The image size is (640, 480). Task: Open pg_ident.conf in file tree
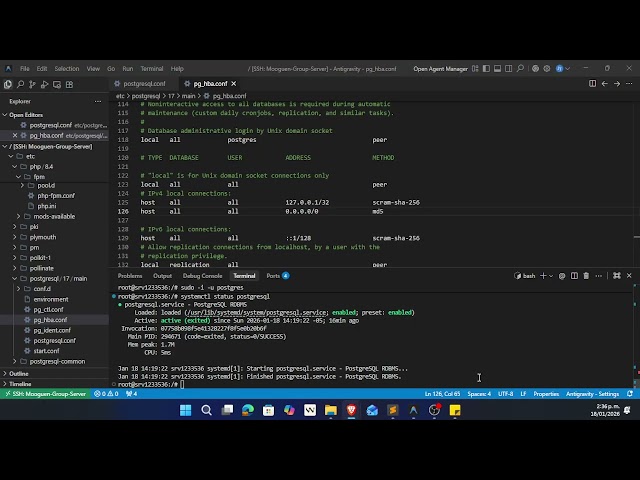pyautogui.click(x=52, y=330)
